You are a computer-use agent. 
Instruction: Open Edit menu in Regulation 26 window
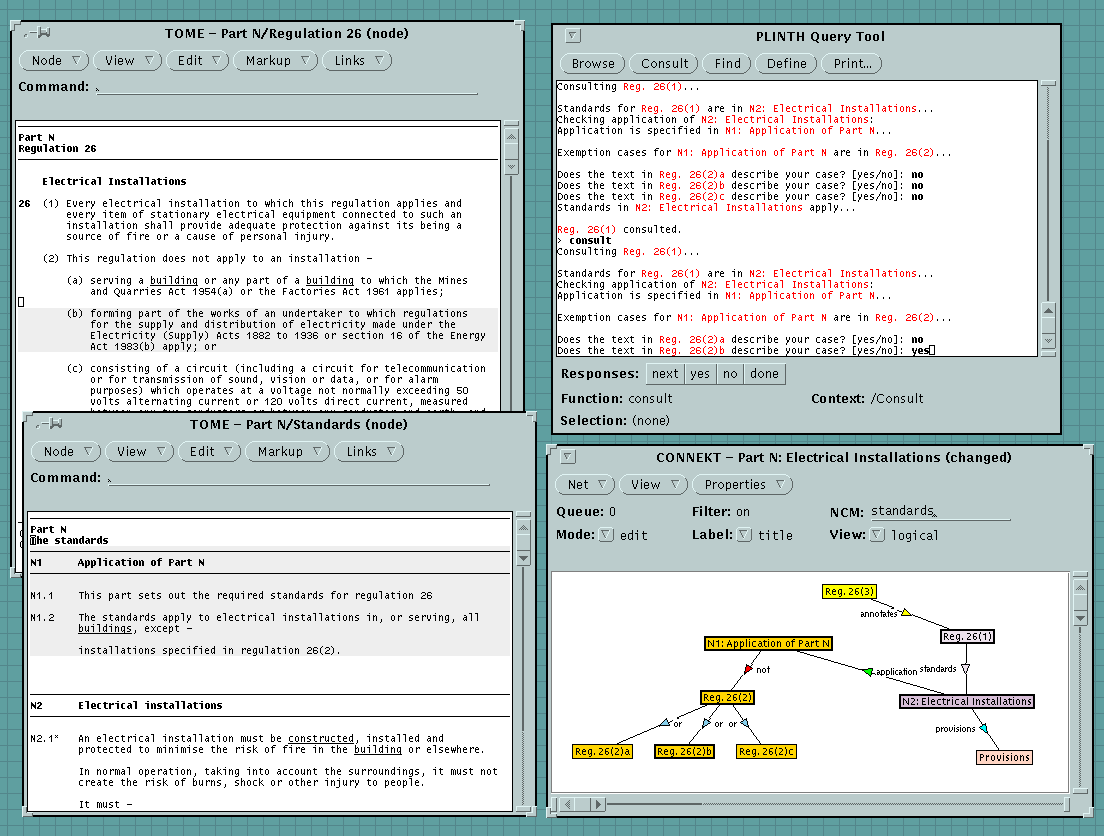pyautogui.click(x=198, y=61)
